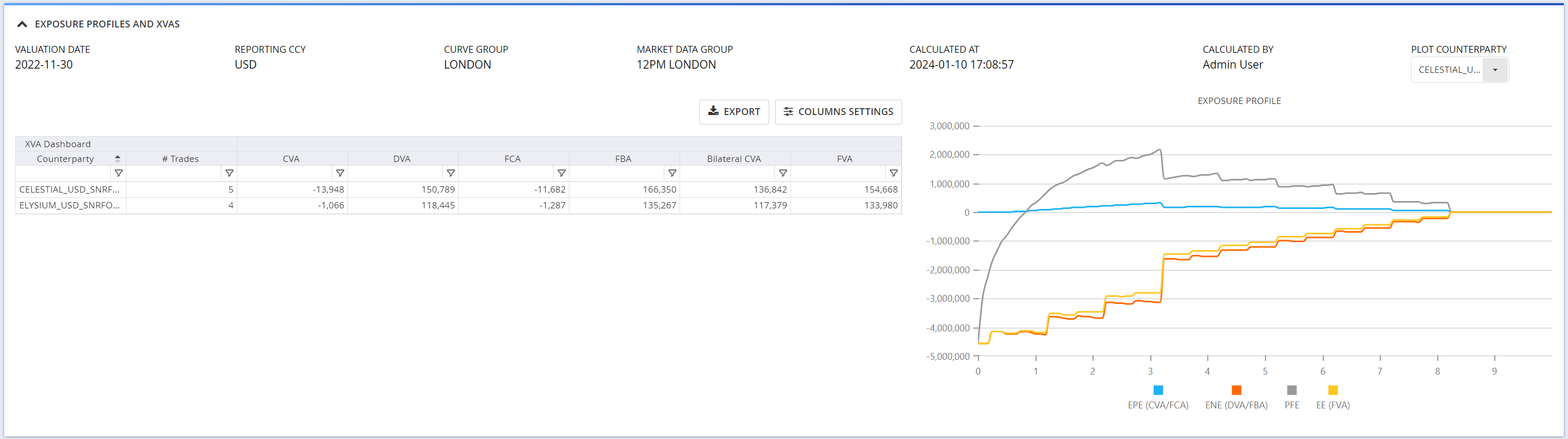1568x439 pixels.
Task: Select the CELESTIAL_USD_SNRF counterparty row
Action: pos(70,189)
